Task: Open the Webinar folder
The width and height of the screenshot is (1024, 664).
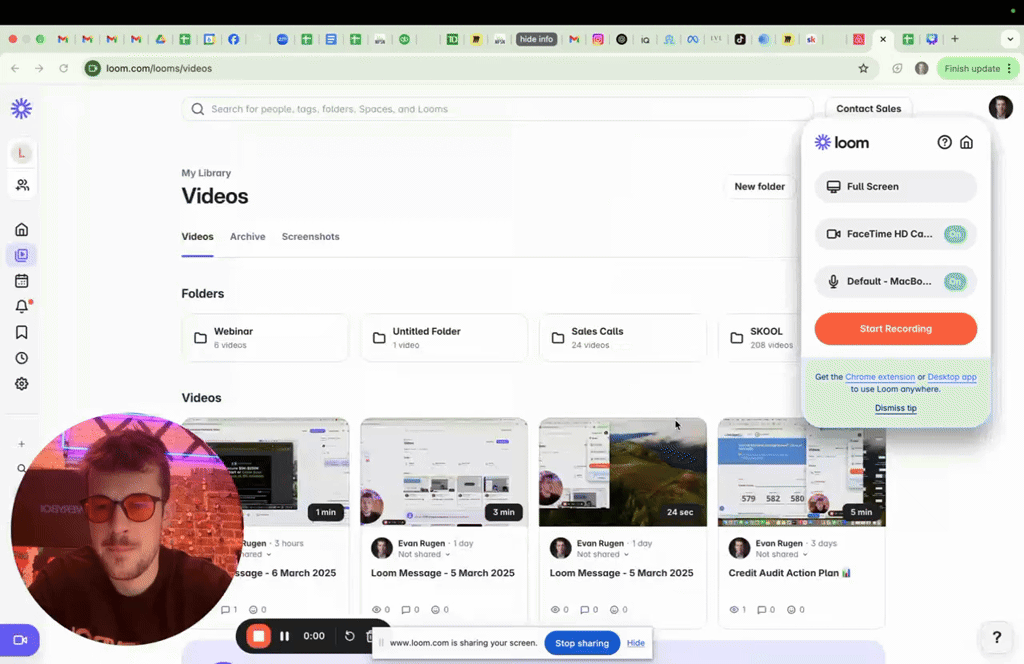Action: pyautogui.click(x=265, y=338)
